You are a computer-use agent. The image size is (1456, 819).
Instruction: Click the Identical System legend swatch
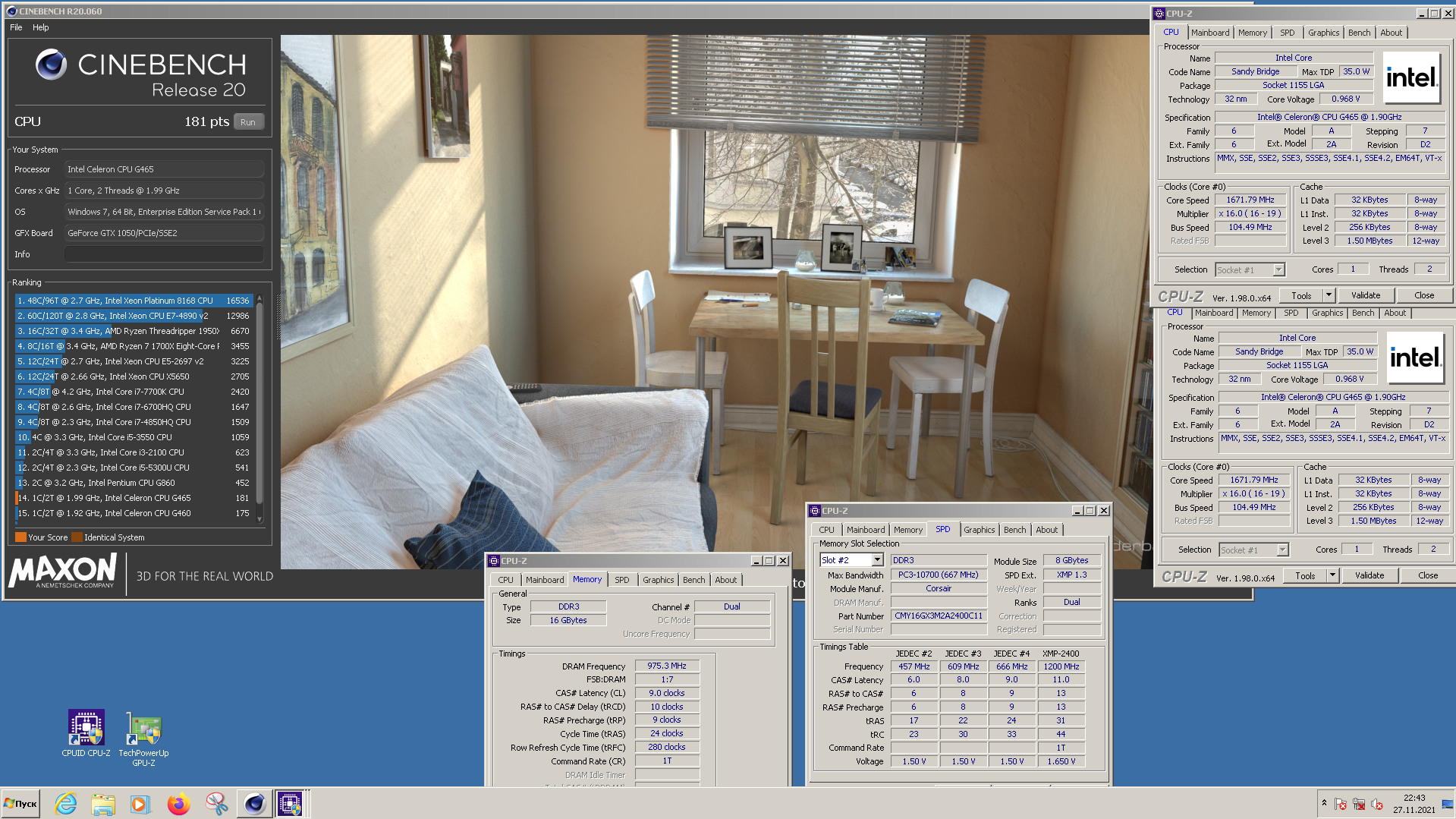coord(77,537)
